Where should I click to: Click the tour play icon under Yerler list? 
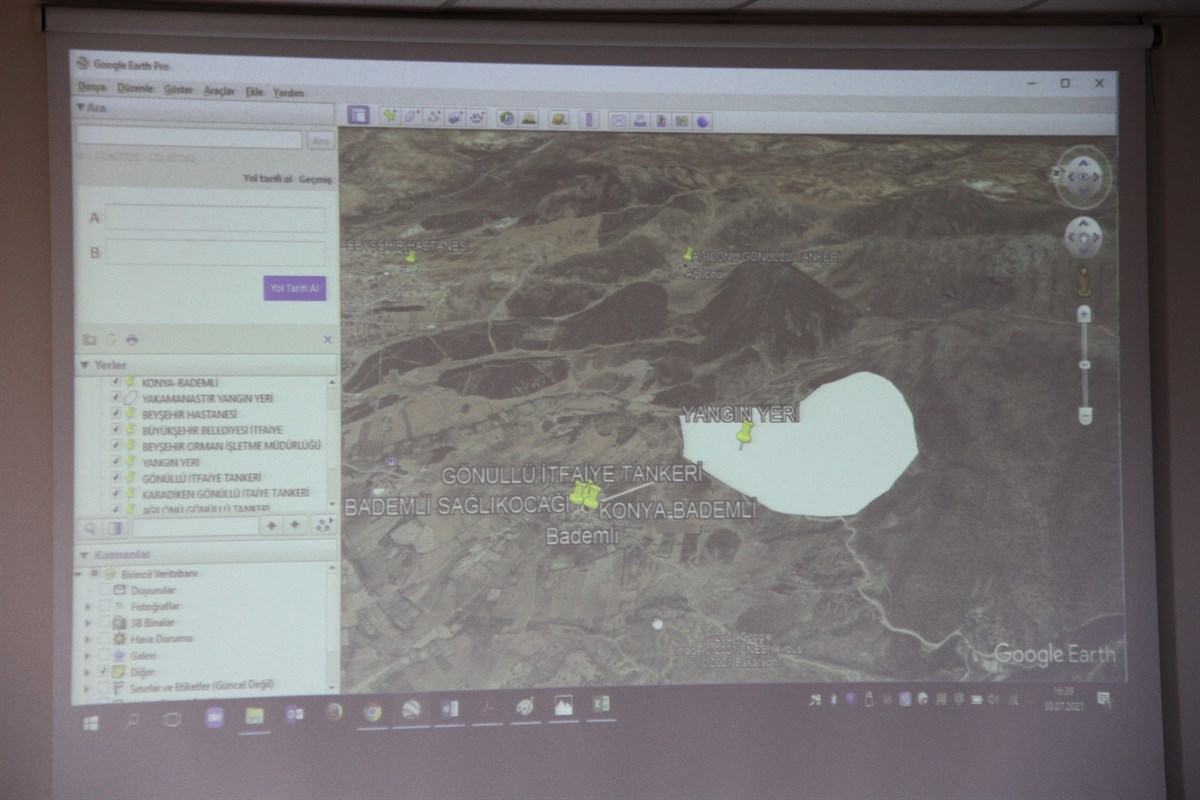pyautogui.click(x=323, y=525)
